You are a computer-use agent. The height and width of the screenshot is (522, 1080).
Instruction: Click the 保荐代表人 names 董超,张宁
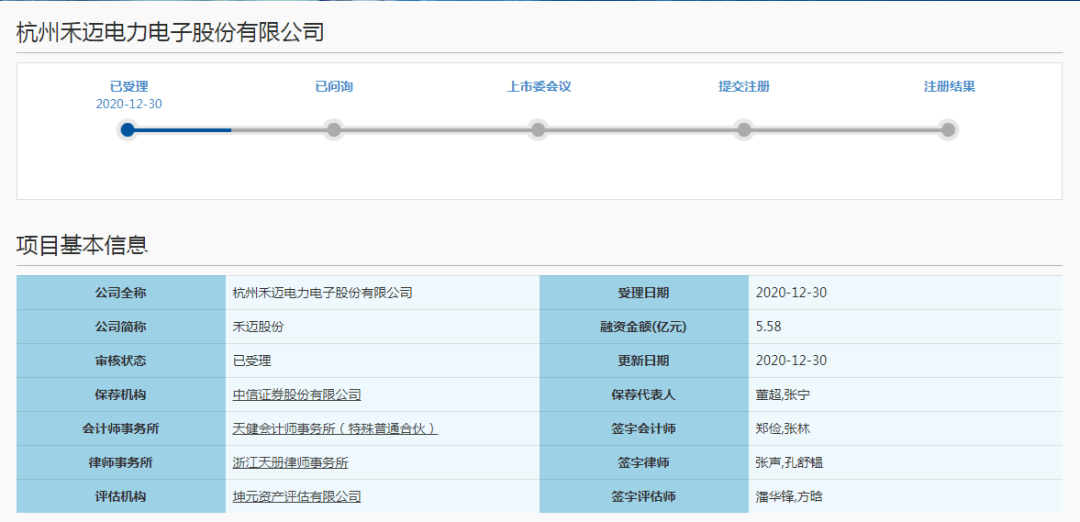click(x=783, y=395)
